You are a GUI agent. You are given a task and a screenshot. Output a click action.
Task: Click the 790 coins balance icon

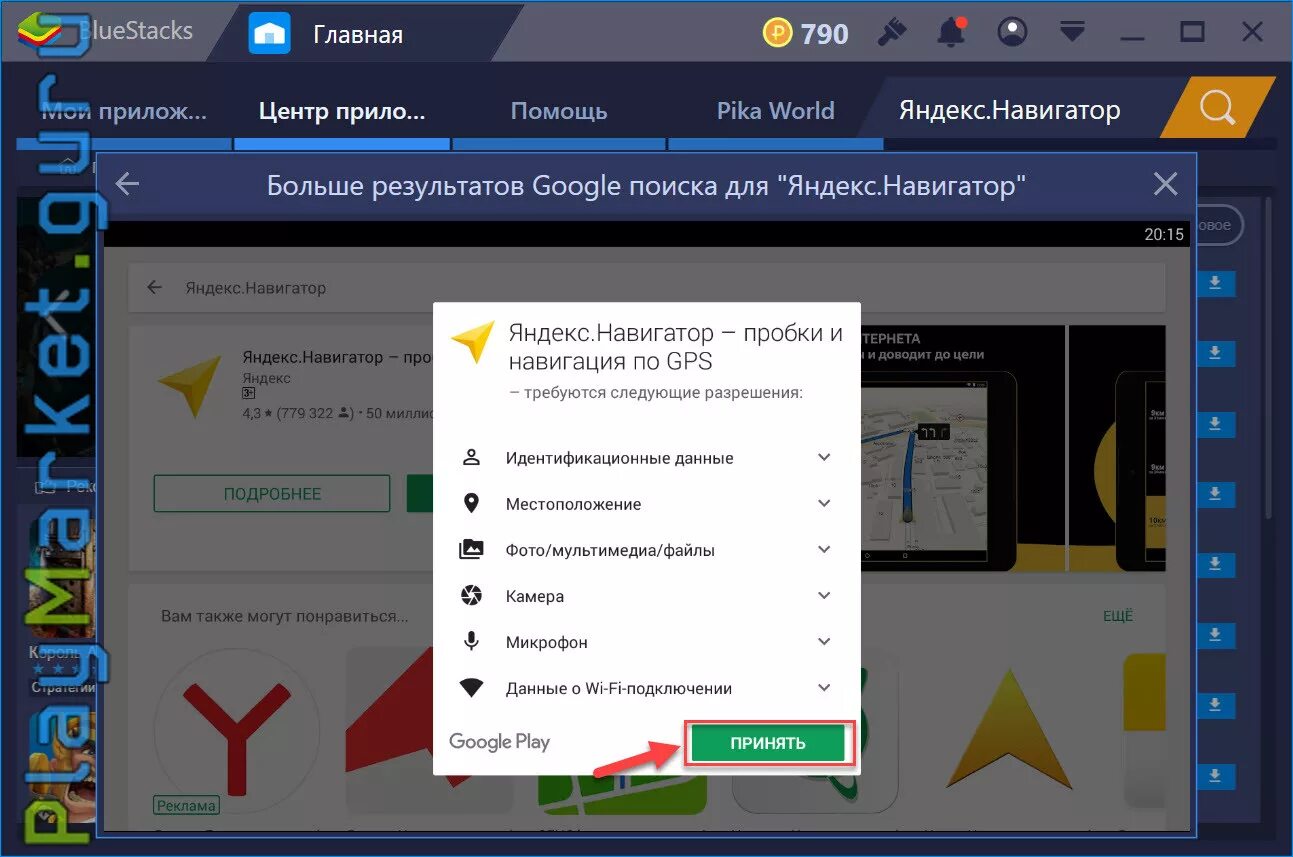click(x=777, y=34)
